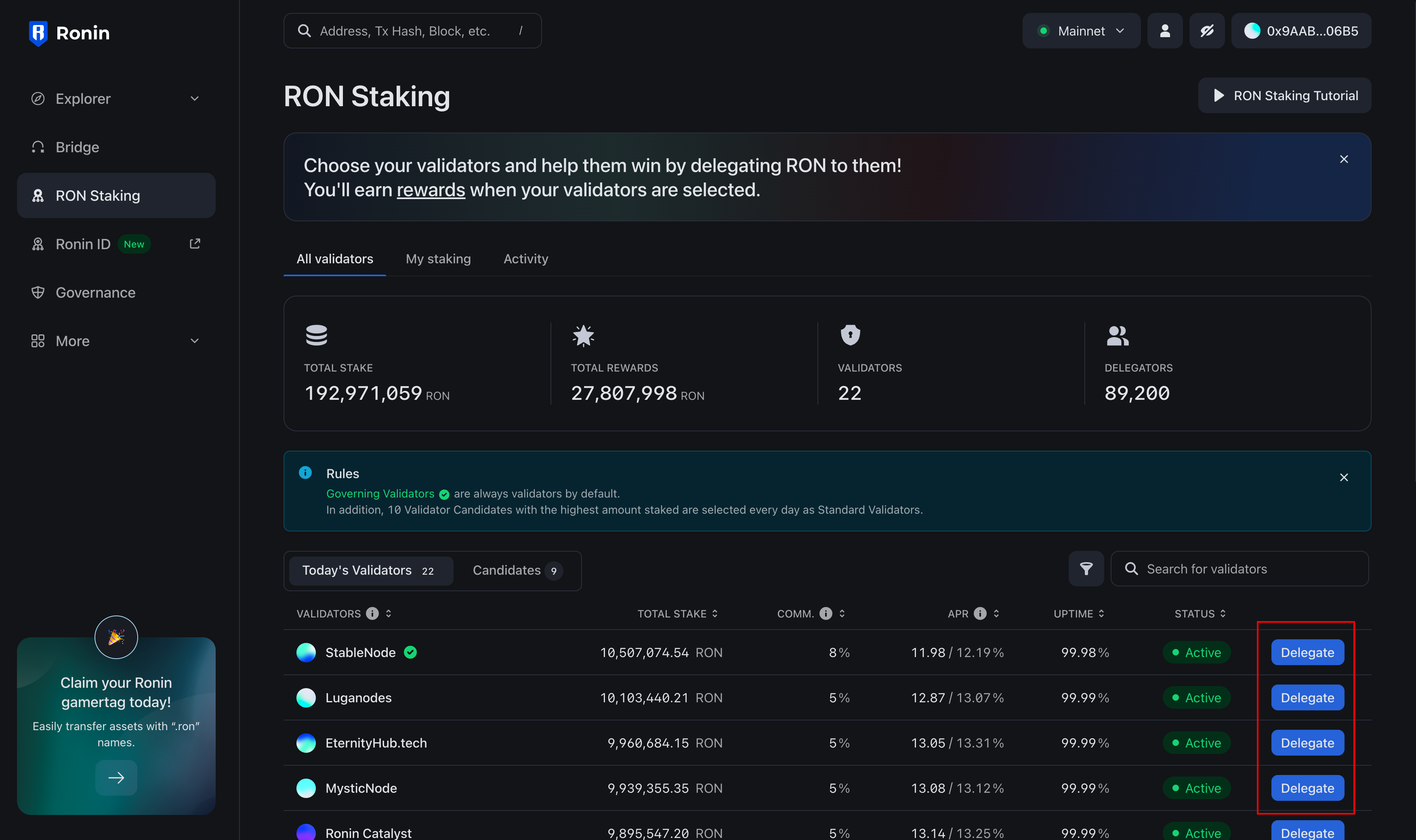
Task: Click EternityHub.tech APR 13.05 / 13.31%
Action: click(957, 743)
